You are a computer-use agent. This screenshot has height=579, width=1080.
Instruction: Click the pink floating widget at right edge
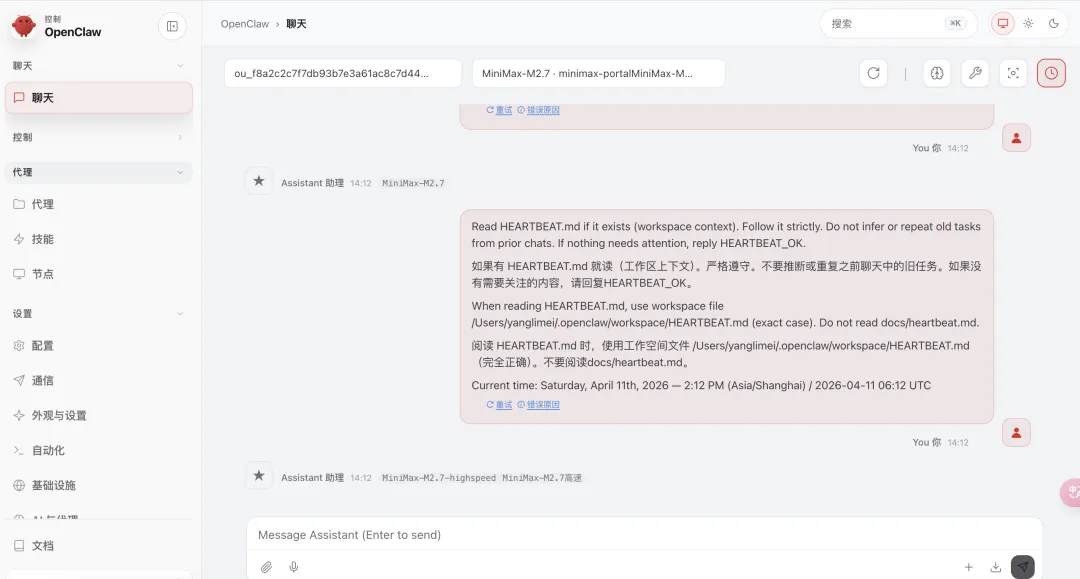pos(1070,492)
